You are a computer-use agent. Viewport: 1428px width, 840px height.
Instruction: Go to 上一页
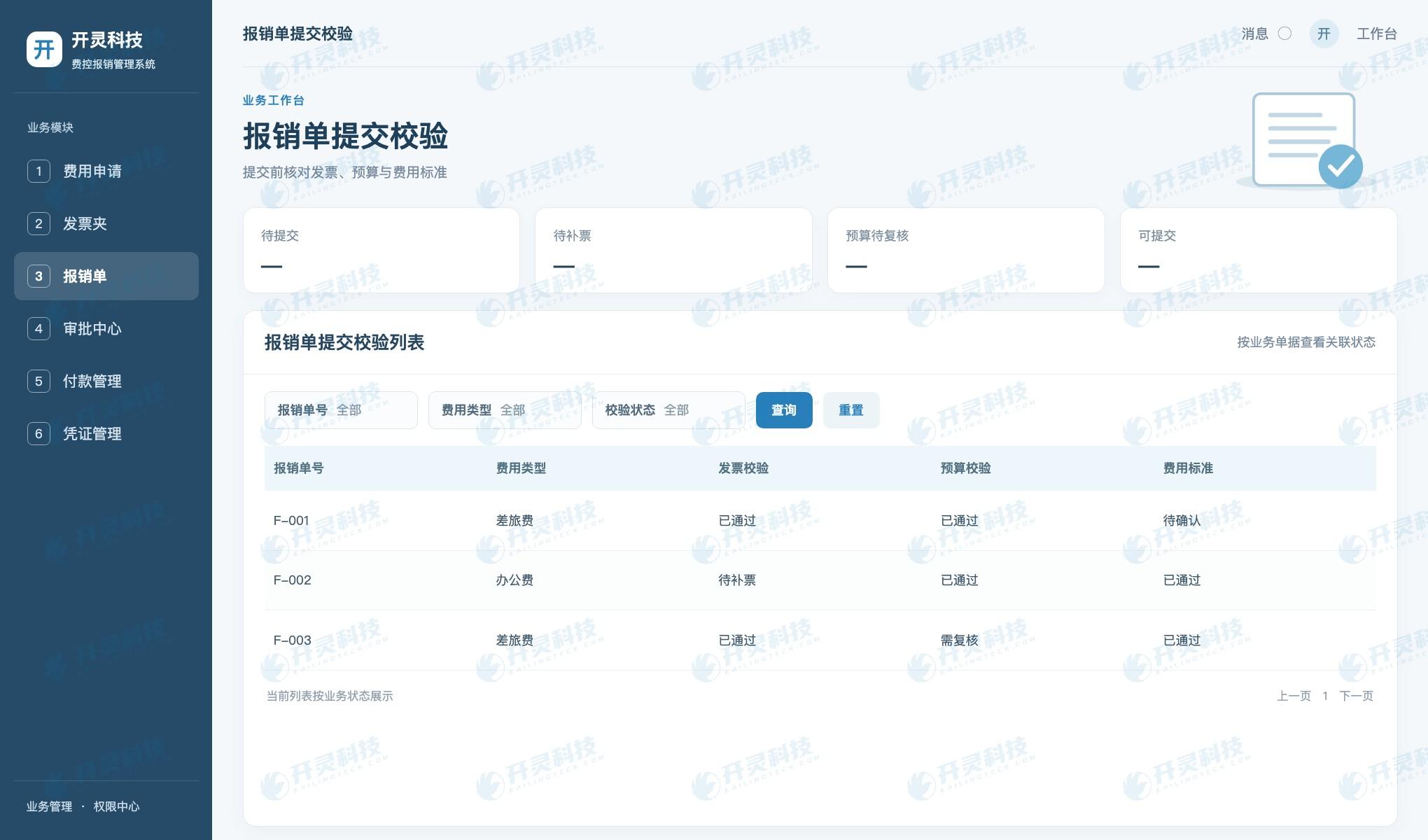click(1294, 696)
